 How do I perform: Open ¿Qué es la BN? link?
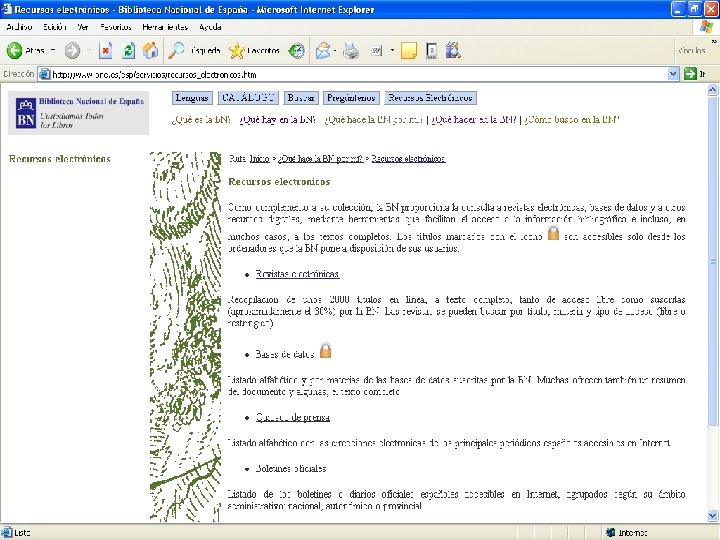point(201,120)
